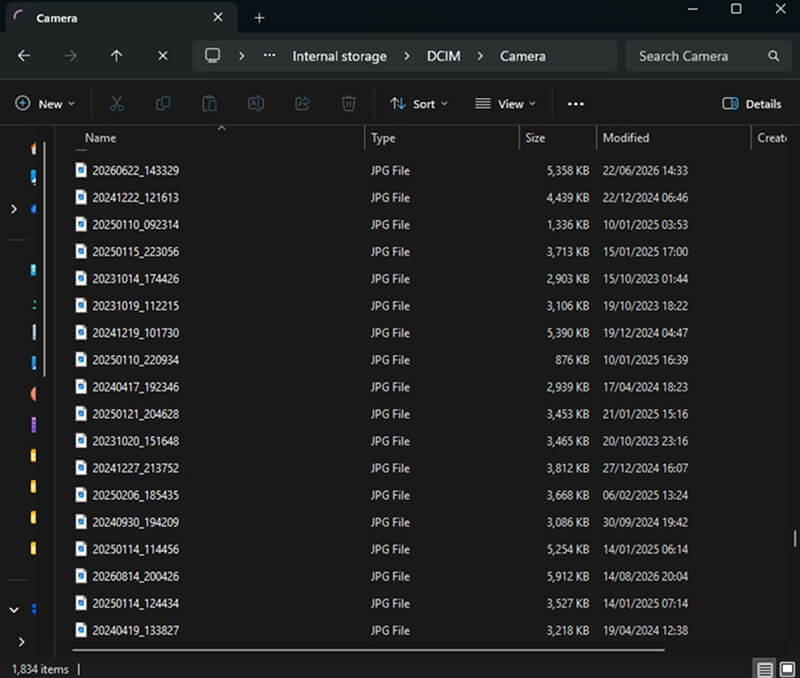
Task: Open the See more toolbar ellipsis
Action: (x=576, y=104)
